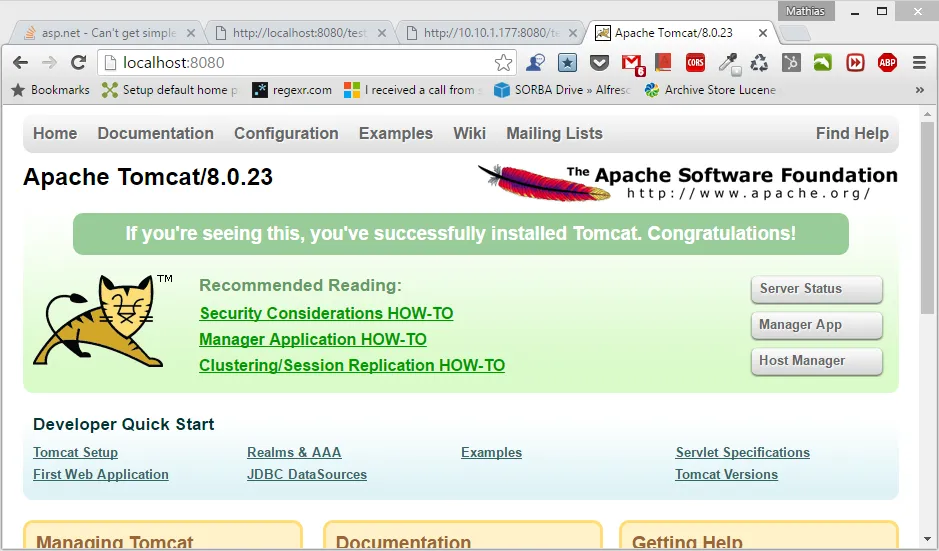Open the blue star bookmark extension
This screenshot has height=551, width=939.
tap(567, 62)
